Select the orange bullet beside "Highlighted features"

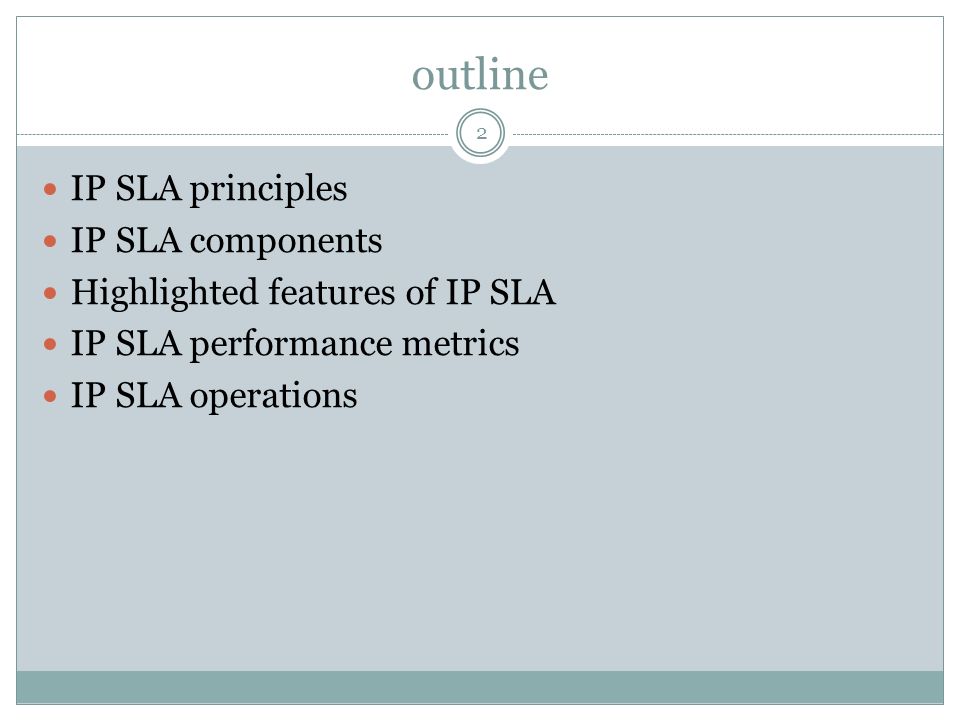pyautogui.click(x=50, y=293)
